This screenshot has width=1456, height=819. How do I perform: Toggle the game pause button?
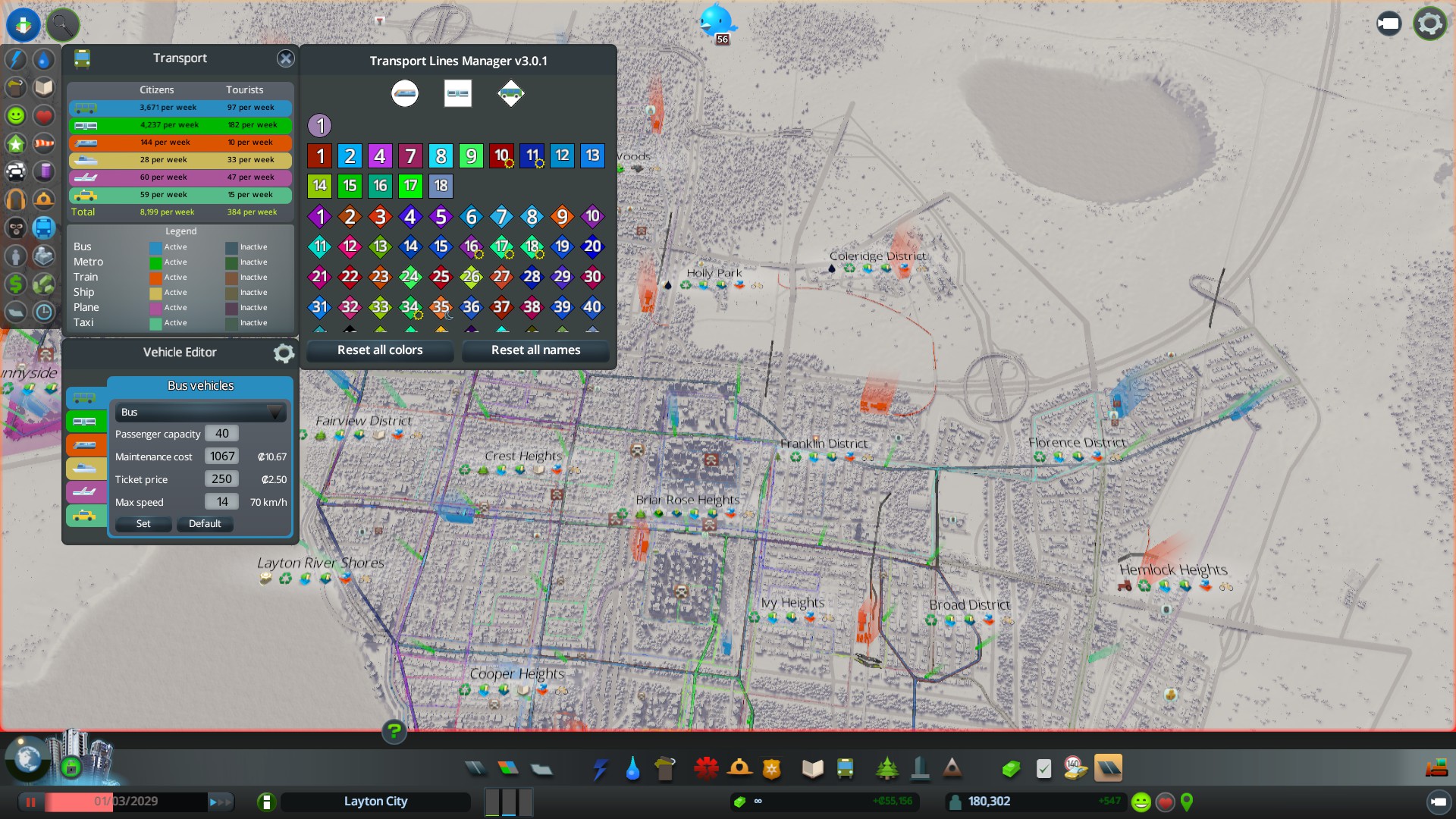pyautogui.click(x=31, y=802)
